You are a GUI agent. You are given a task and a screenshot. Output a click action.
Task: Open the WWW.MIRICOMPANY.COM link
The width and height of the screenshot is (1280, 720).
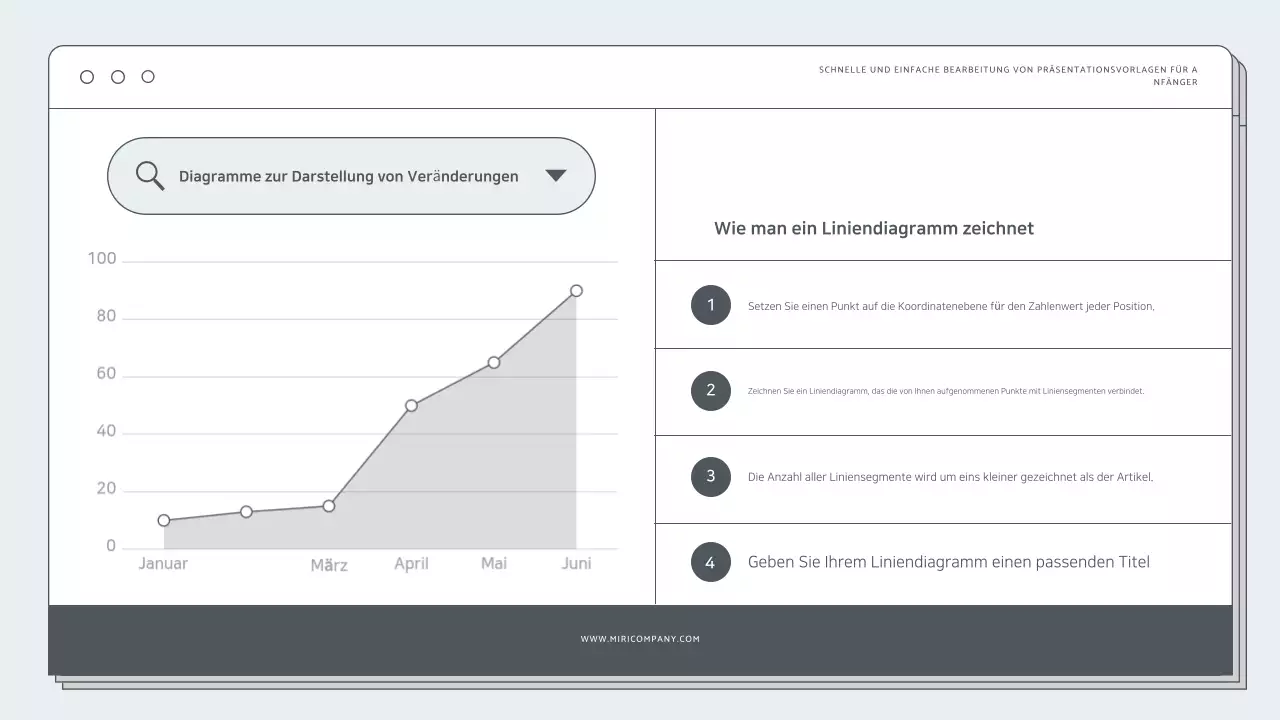(x=640, y=638)
